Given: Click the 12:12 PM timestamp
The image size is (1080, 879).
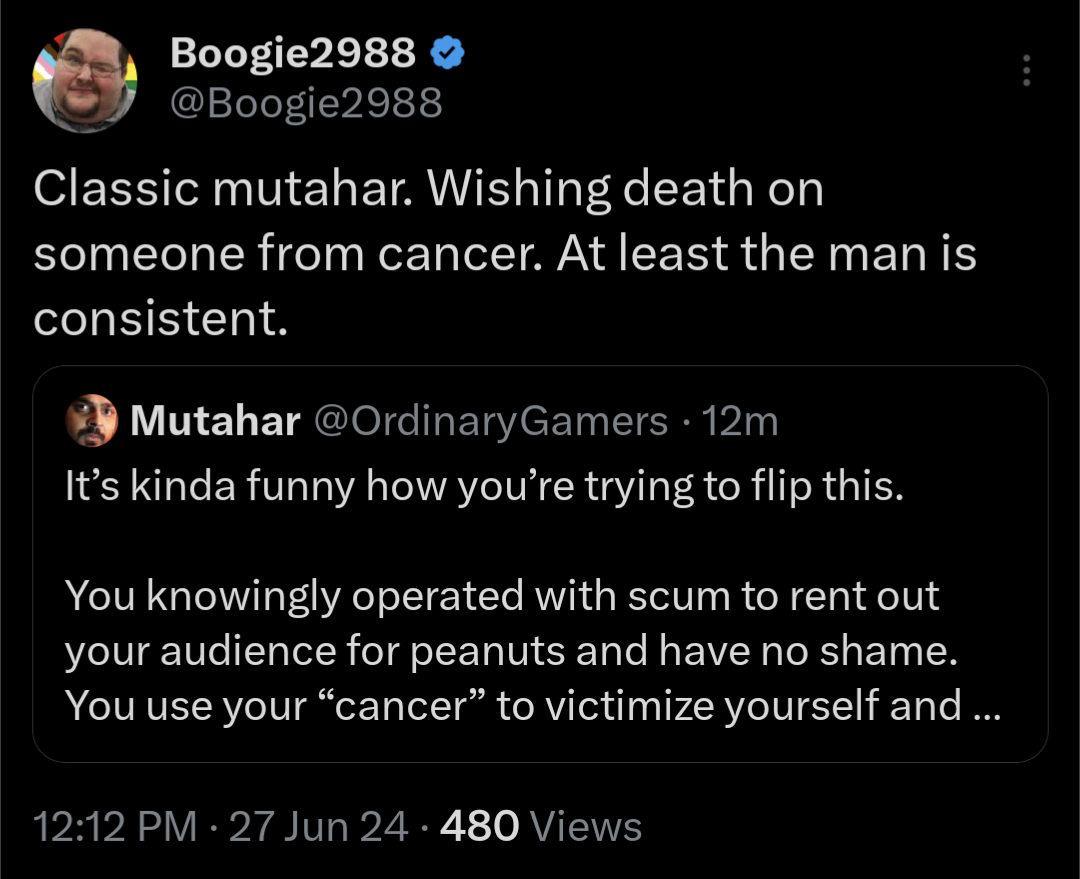Looking at the screenshot, I should point(115,826).
